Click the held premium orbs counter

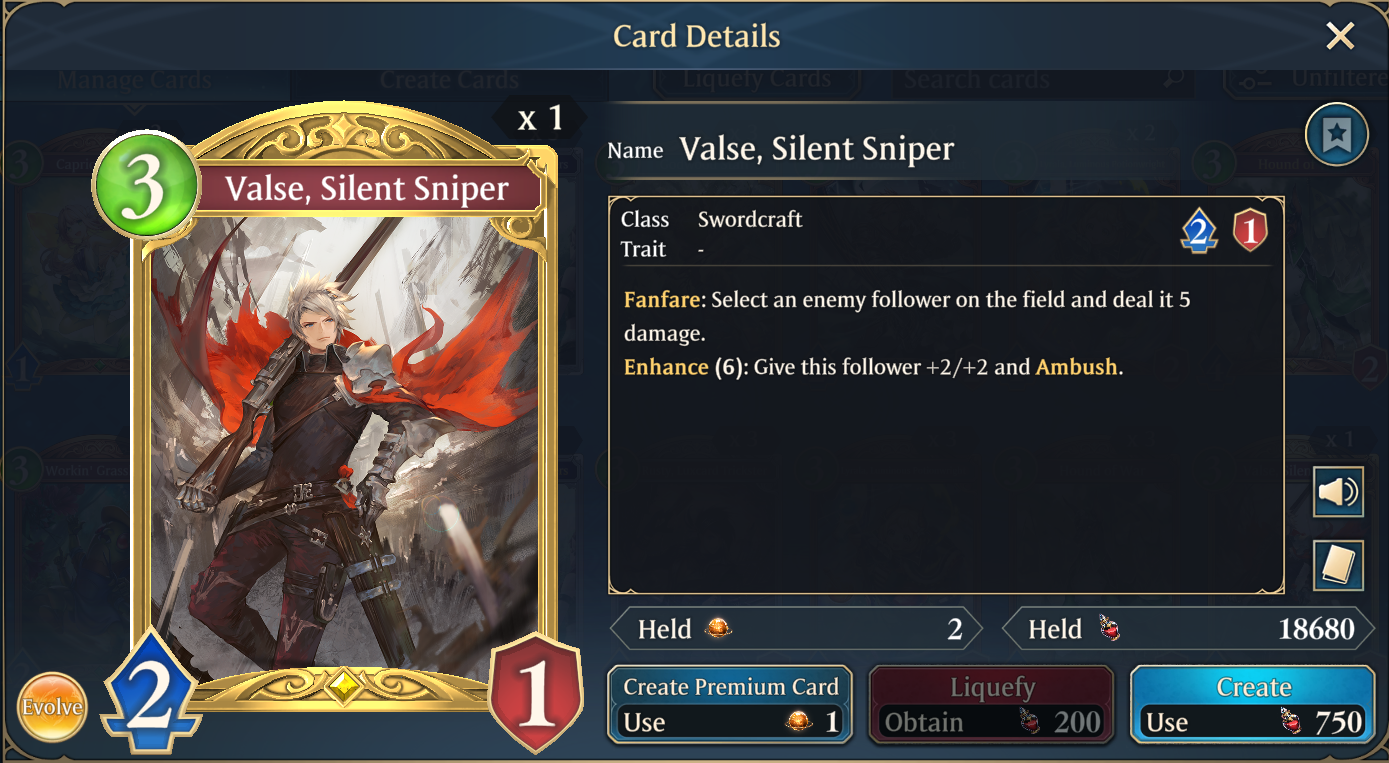point(795,629)
